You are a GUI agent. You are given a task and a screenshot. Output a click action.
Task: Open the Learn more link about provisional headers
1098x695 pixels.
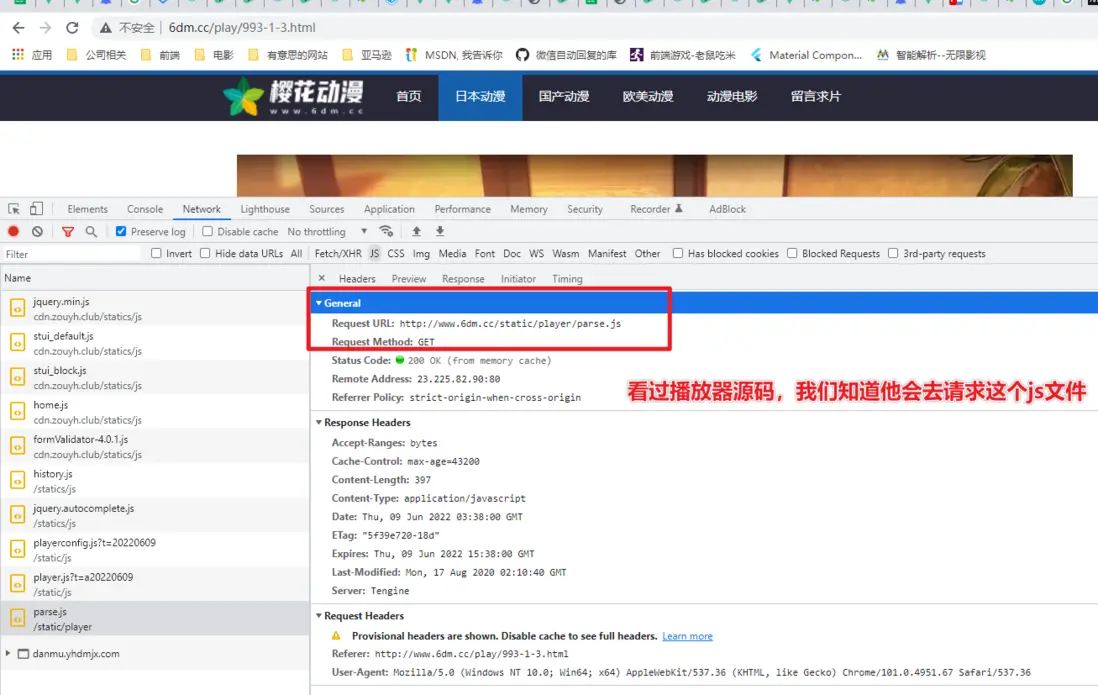point(687,635)
